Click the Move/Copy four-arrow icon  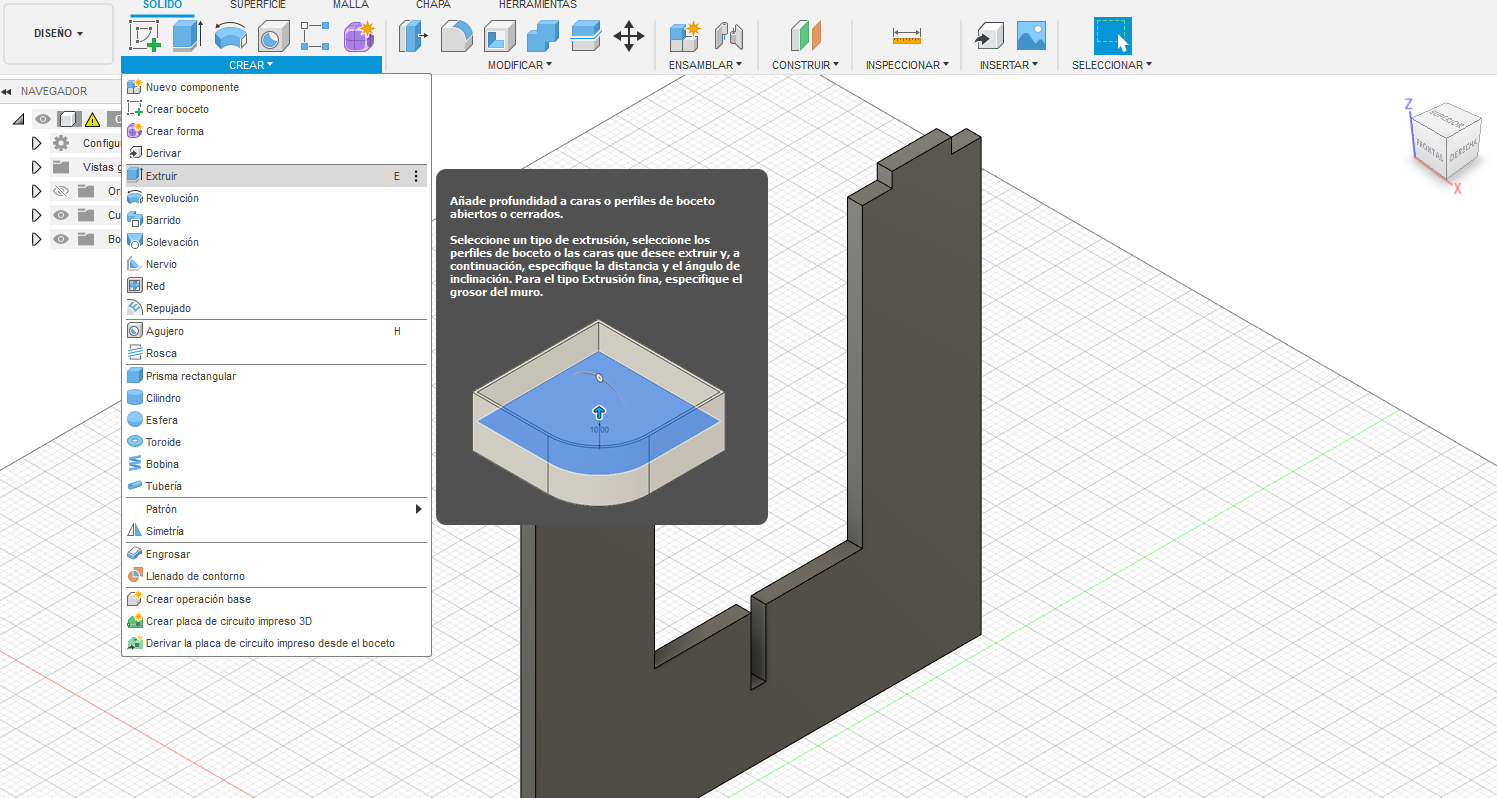pos(628,36)
